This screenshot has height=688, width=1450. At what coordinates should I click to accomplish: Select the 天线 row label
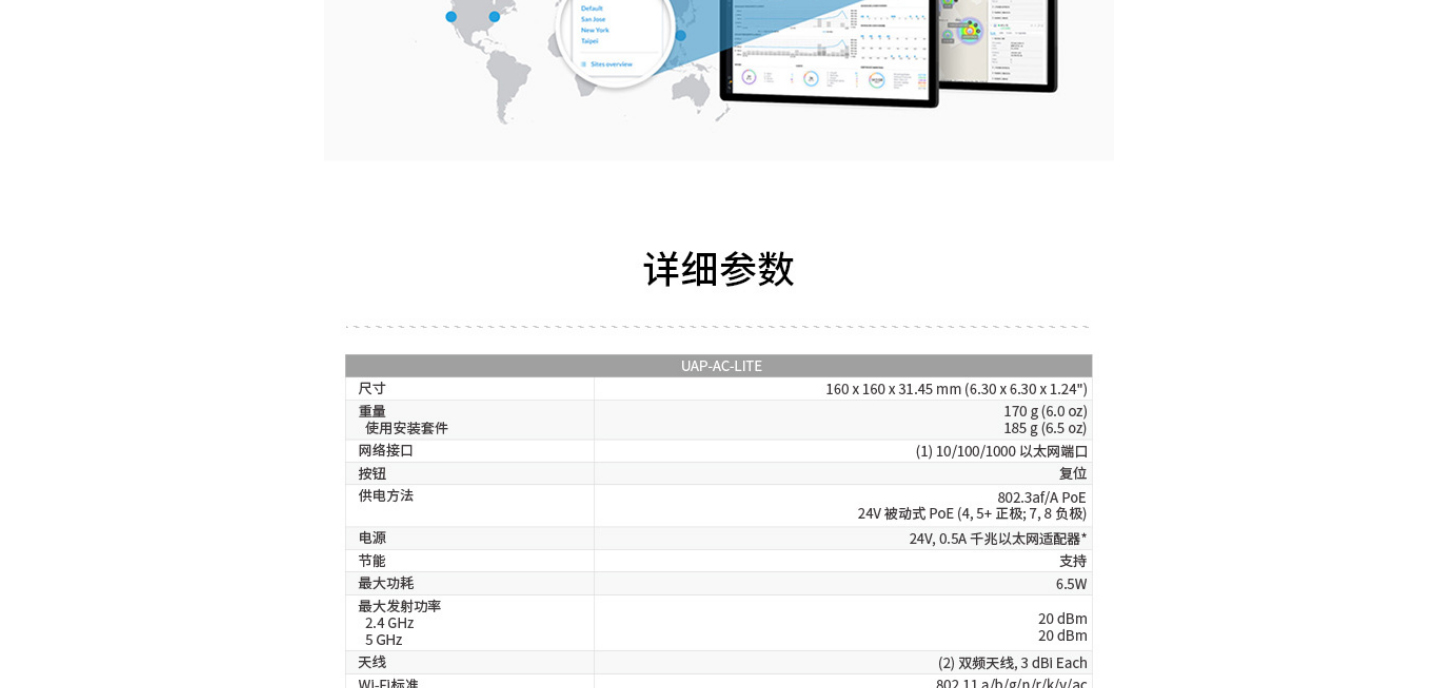click(x=372, y=661)
